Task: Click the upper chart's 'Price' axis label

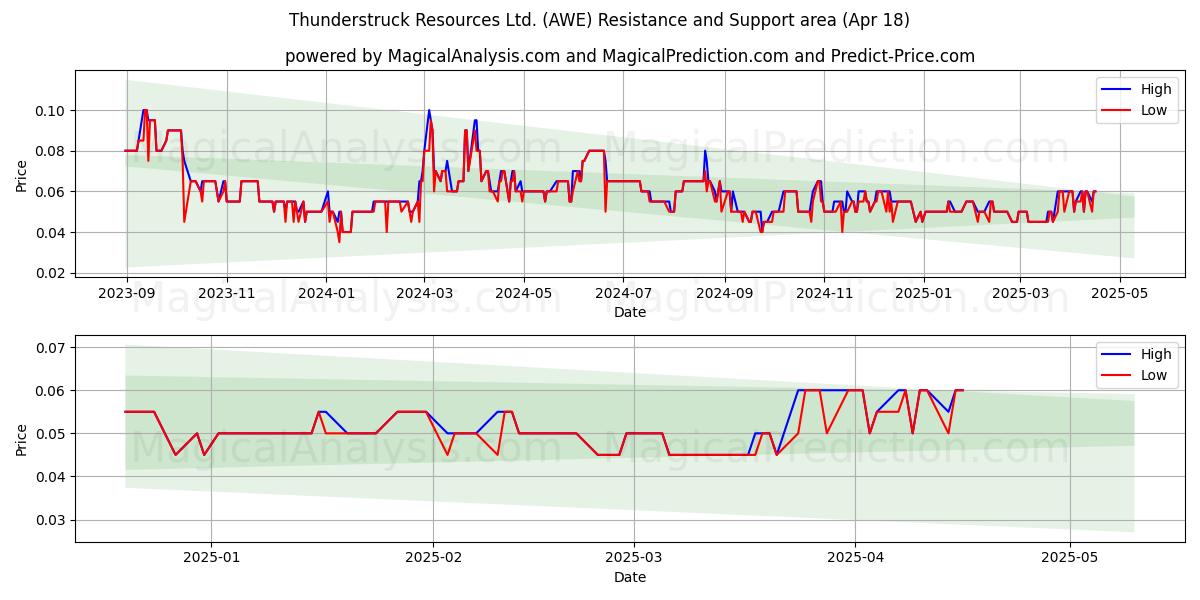Action: point(22,175)
